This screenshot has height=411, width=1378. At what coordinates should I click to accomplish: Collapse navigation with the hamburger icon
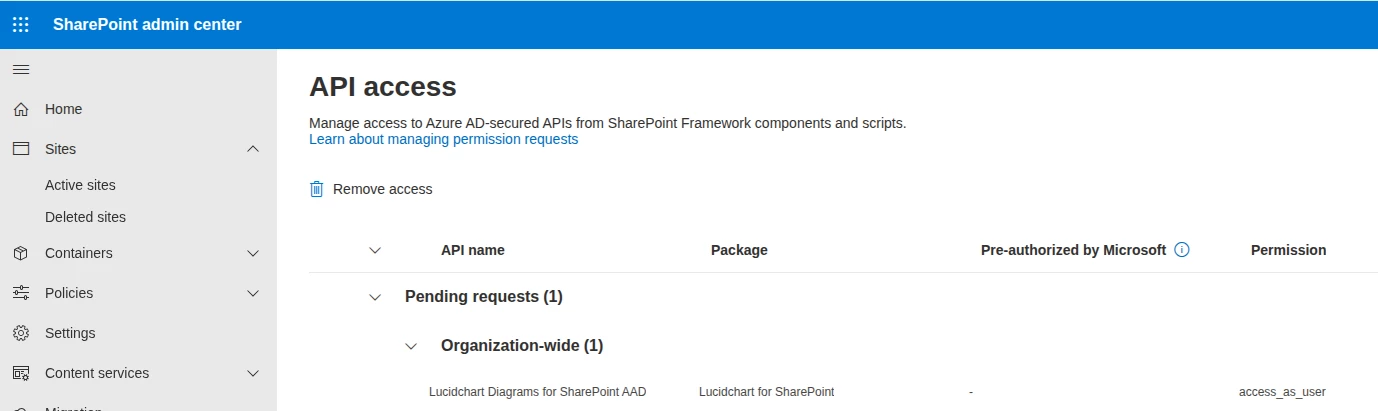click(21, 69)
